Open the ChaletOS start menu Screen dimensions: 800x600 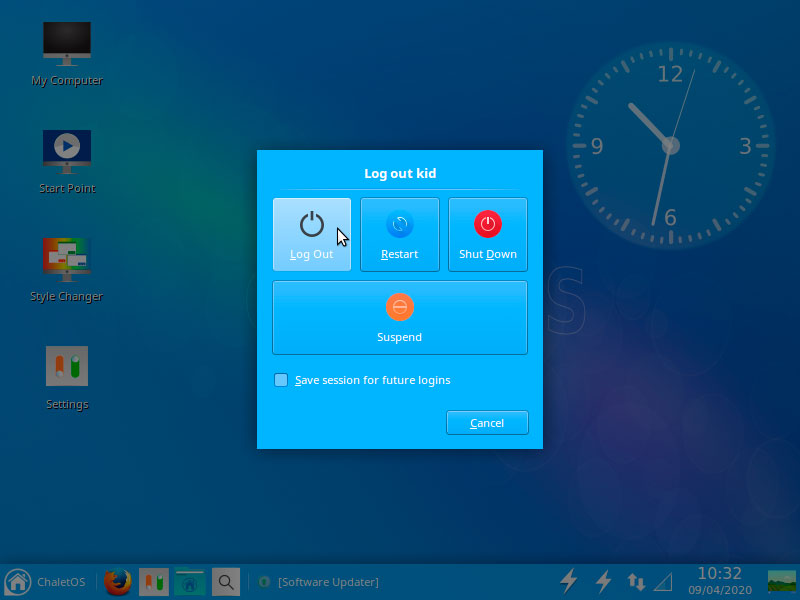coord(45,582)
